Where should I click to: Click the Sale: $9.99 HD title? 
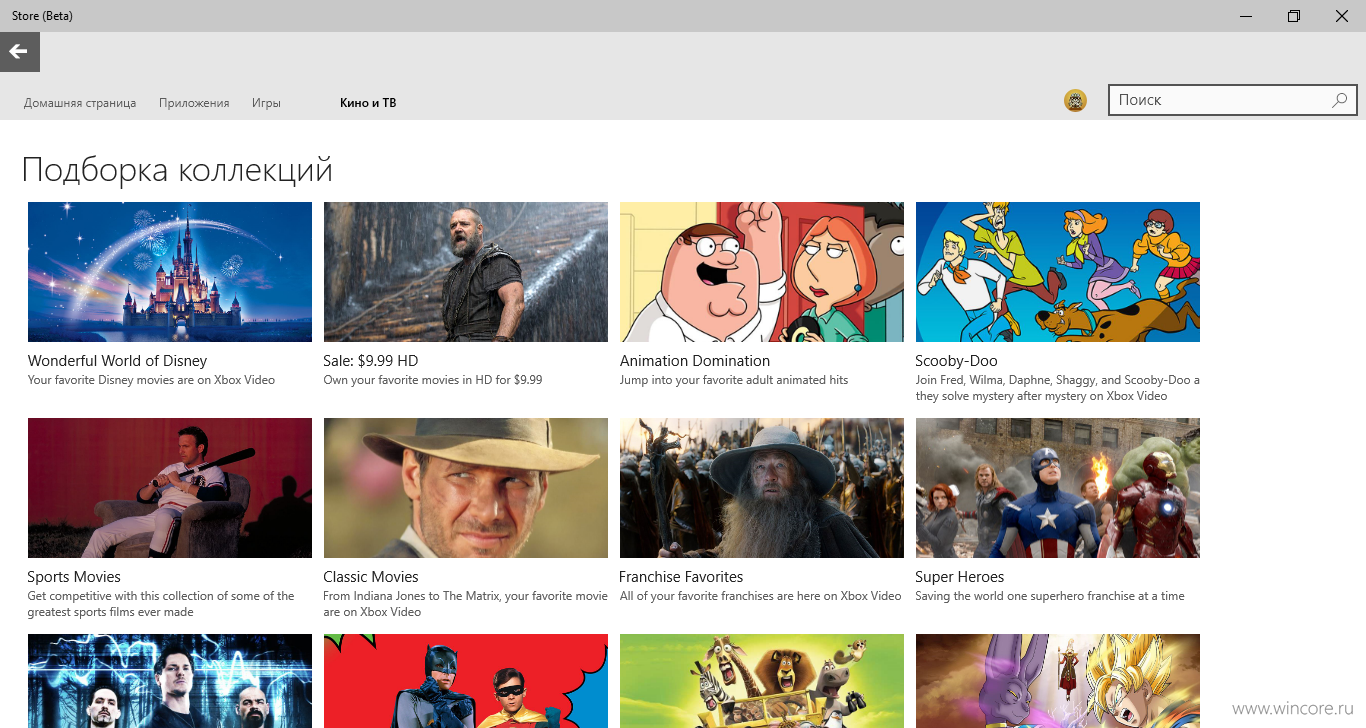click(x=371, y=361)
